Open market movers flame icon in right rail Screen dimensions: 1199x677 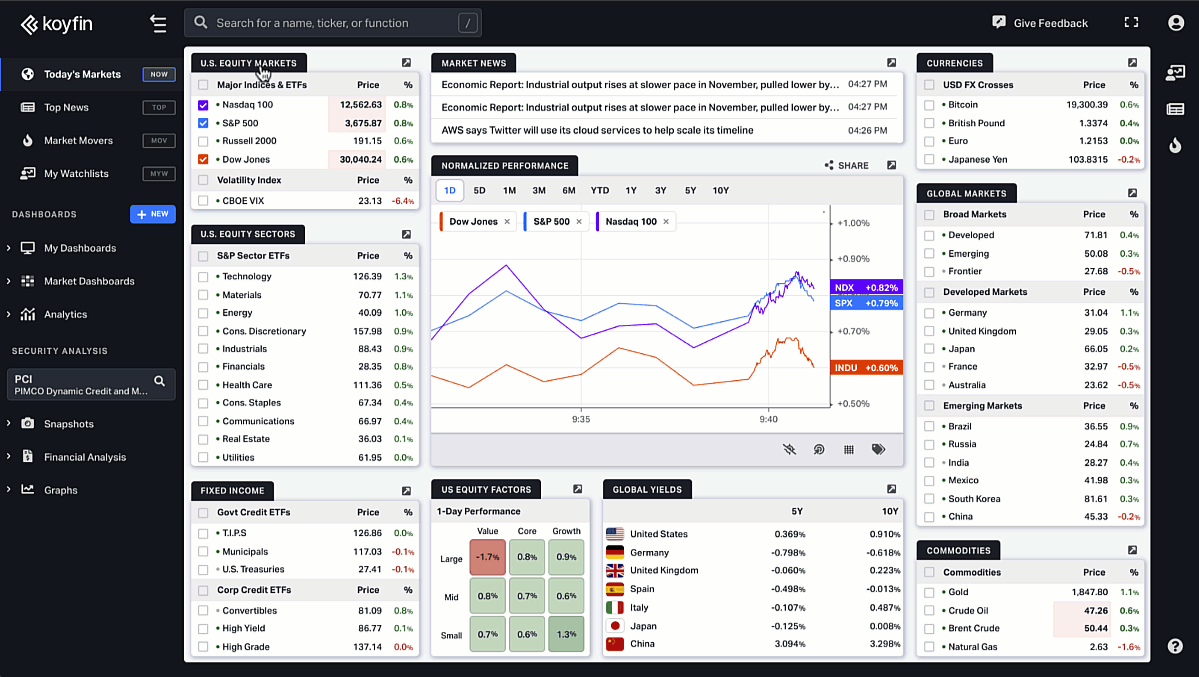coord(1175,145)
